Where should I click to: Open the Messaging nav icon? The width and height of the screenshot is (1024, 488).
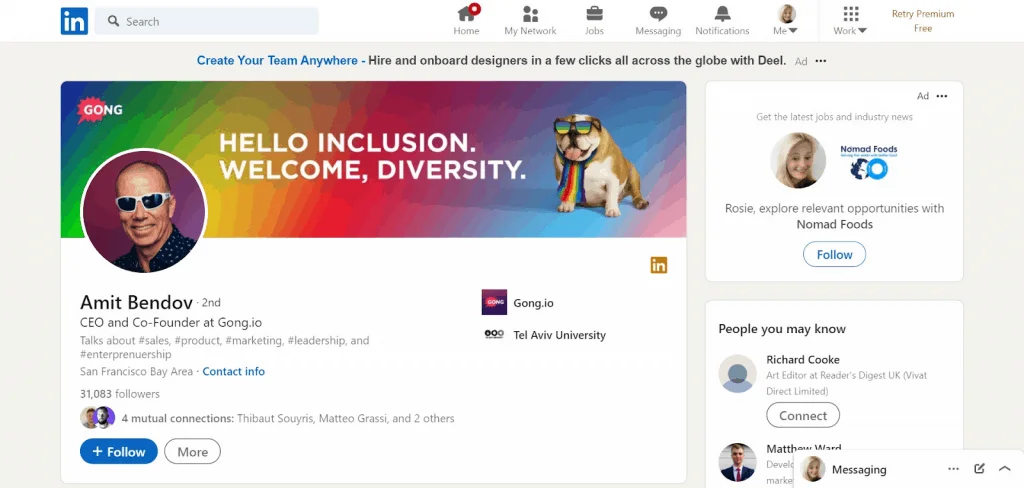point(658,14)
